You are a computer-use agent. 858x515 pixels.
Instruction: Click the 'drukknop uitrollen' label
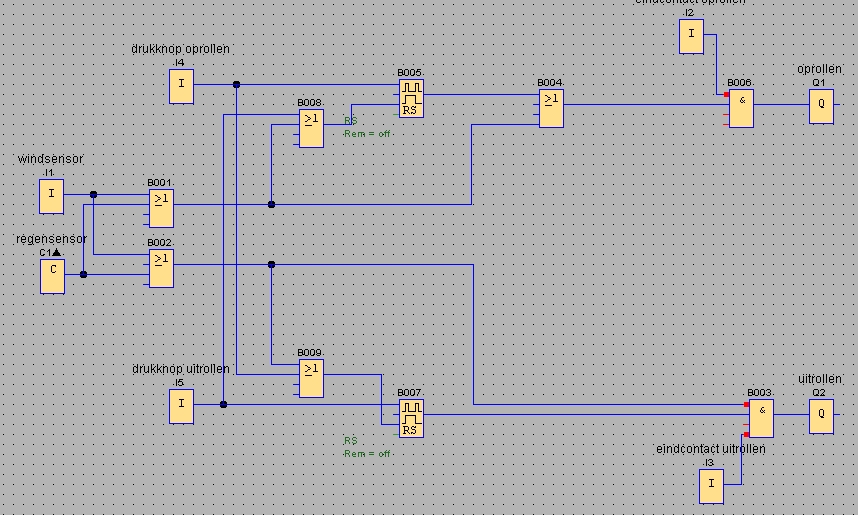(181, 369)
